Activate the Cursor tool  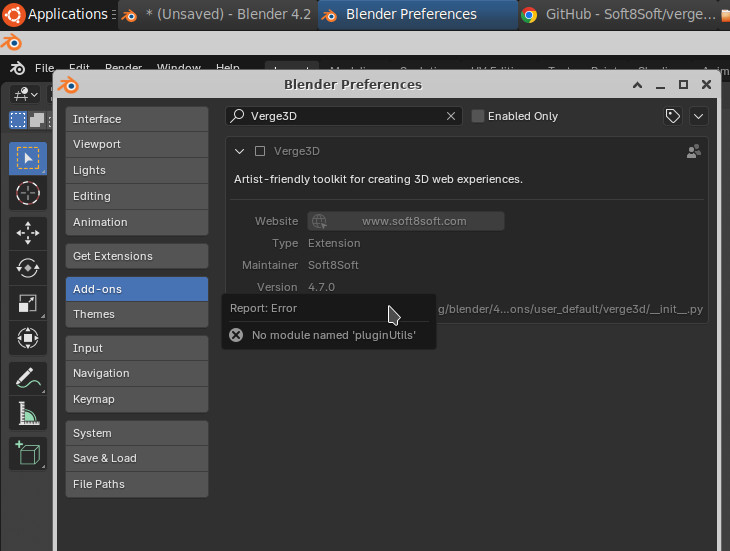[28, 193]
